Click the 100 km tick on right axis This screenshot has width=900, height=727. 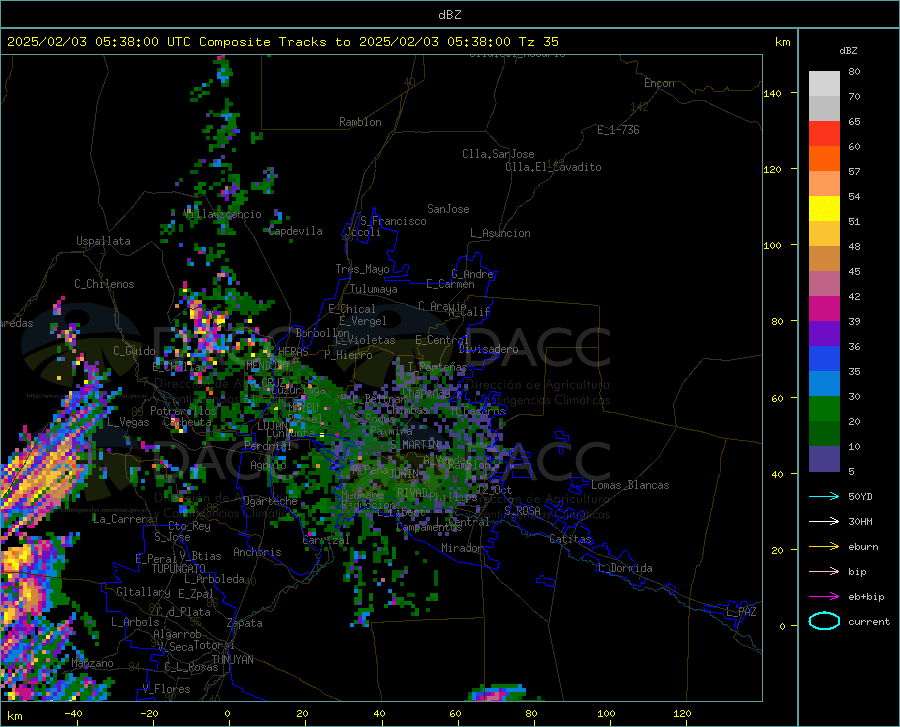[772, 245]
